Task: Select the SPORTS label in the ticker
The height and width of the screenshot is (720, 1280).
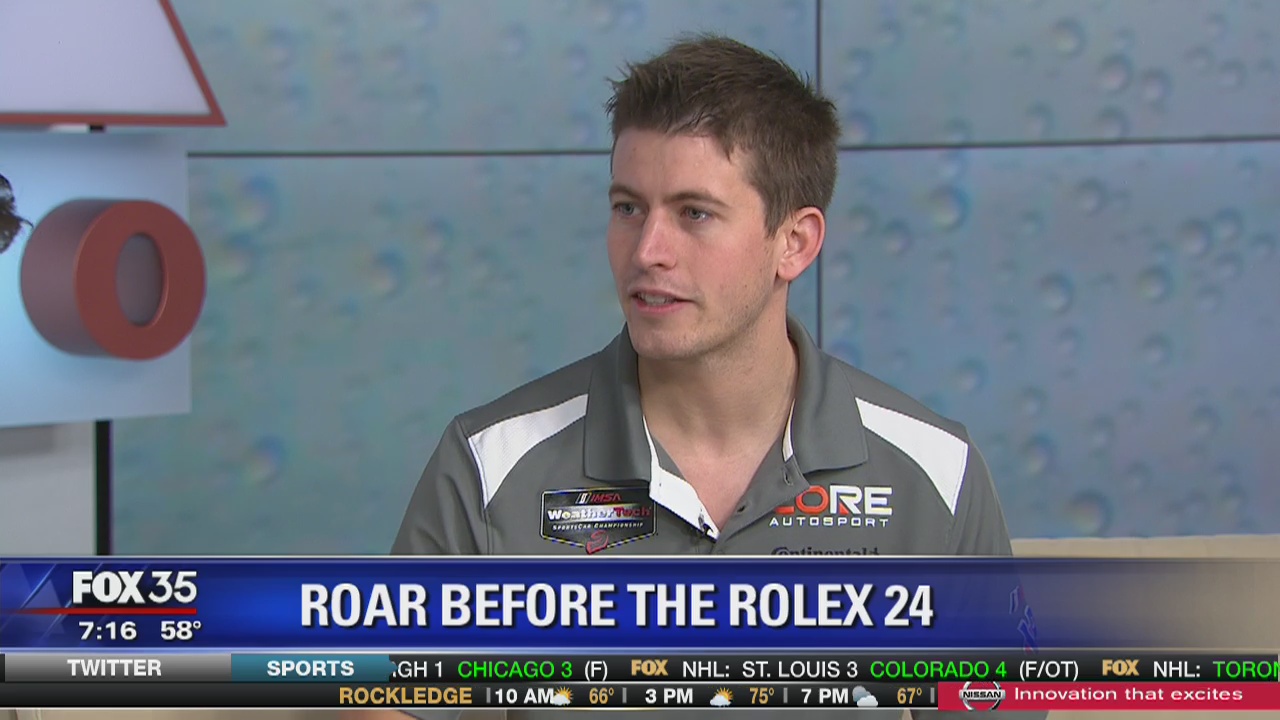Action: [310, 668]
